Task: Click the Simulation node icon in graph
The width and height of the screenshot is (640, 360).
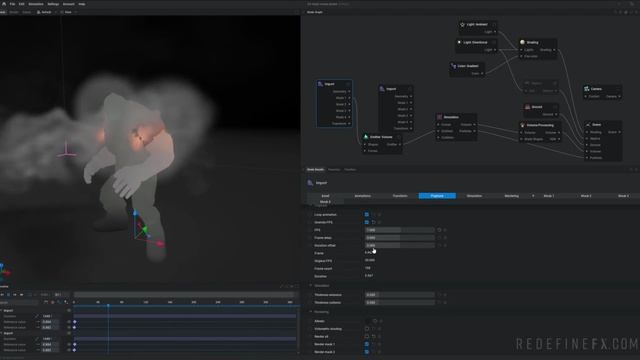Action: pyautogui.click(x=439, y=117)
